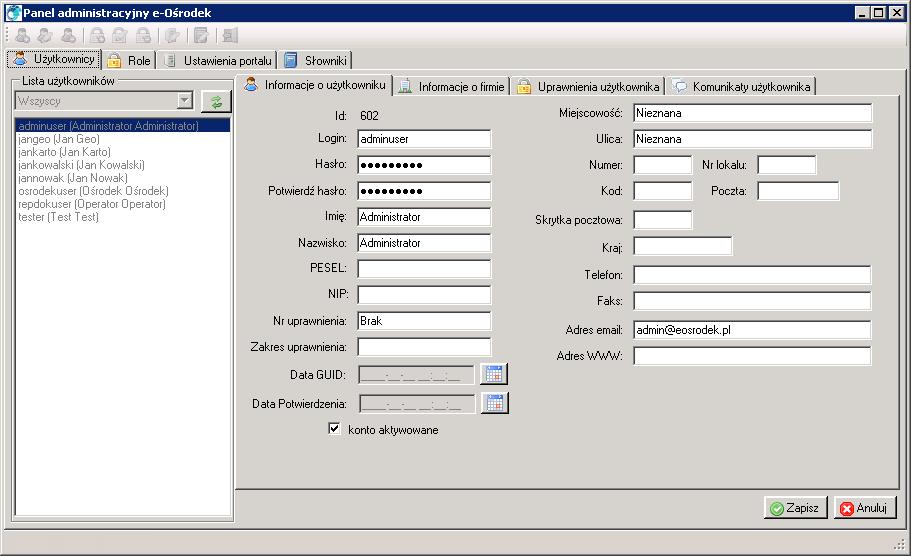Click the Numer input field

663,165
